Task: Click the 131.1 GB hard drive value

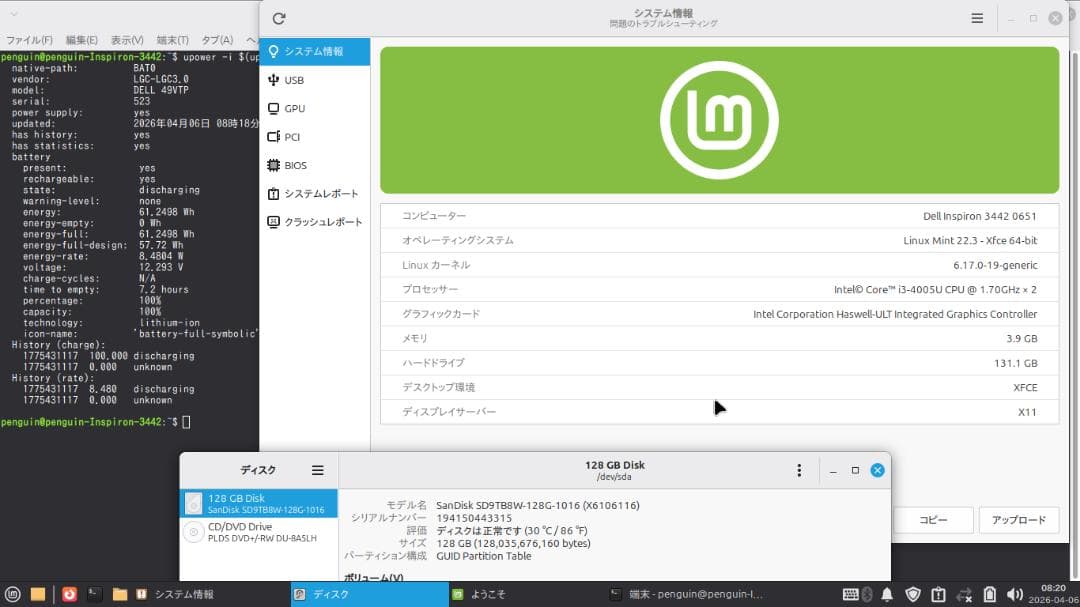Action: click(1015, 363)
